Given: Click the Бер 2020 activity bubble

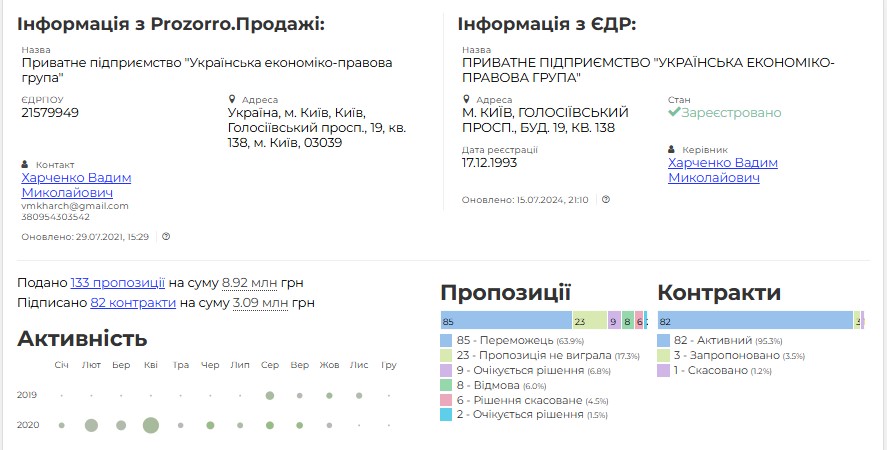Looking at the screenshot, I should point(121,425).
